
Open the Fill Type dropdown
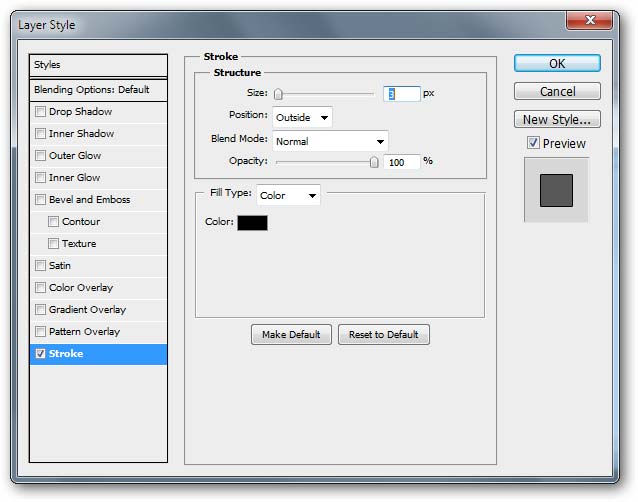[288, 195]
